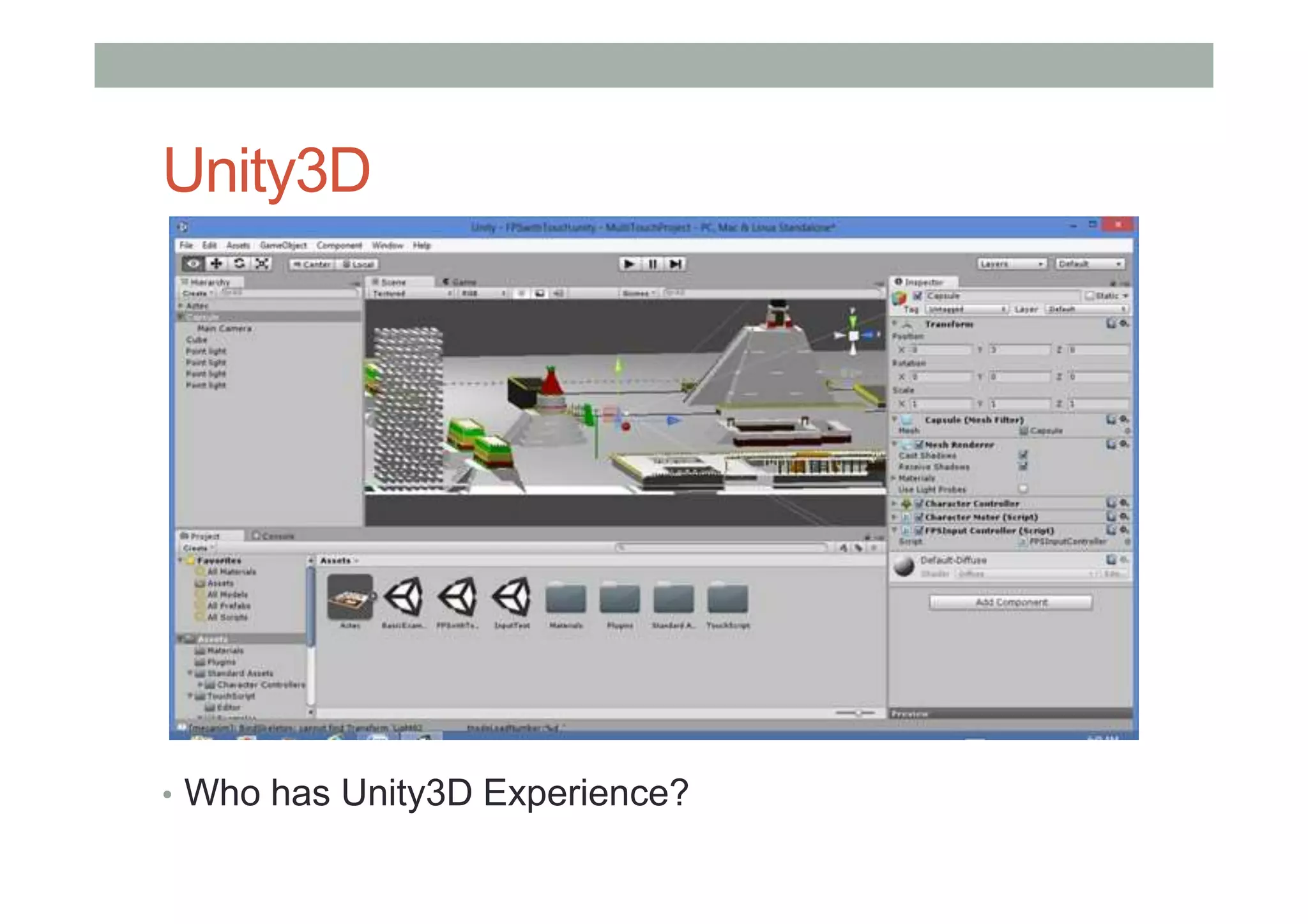The width and height of the screenshot is (1308, 924).
Task: Select Main Camera in Hierarchy
Action: pos(224,328)
